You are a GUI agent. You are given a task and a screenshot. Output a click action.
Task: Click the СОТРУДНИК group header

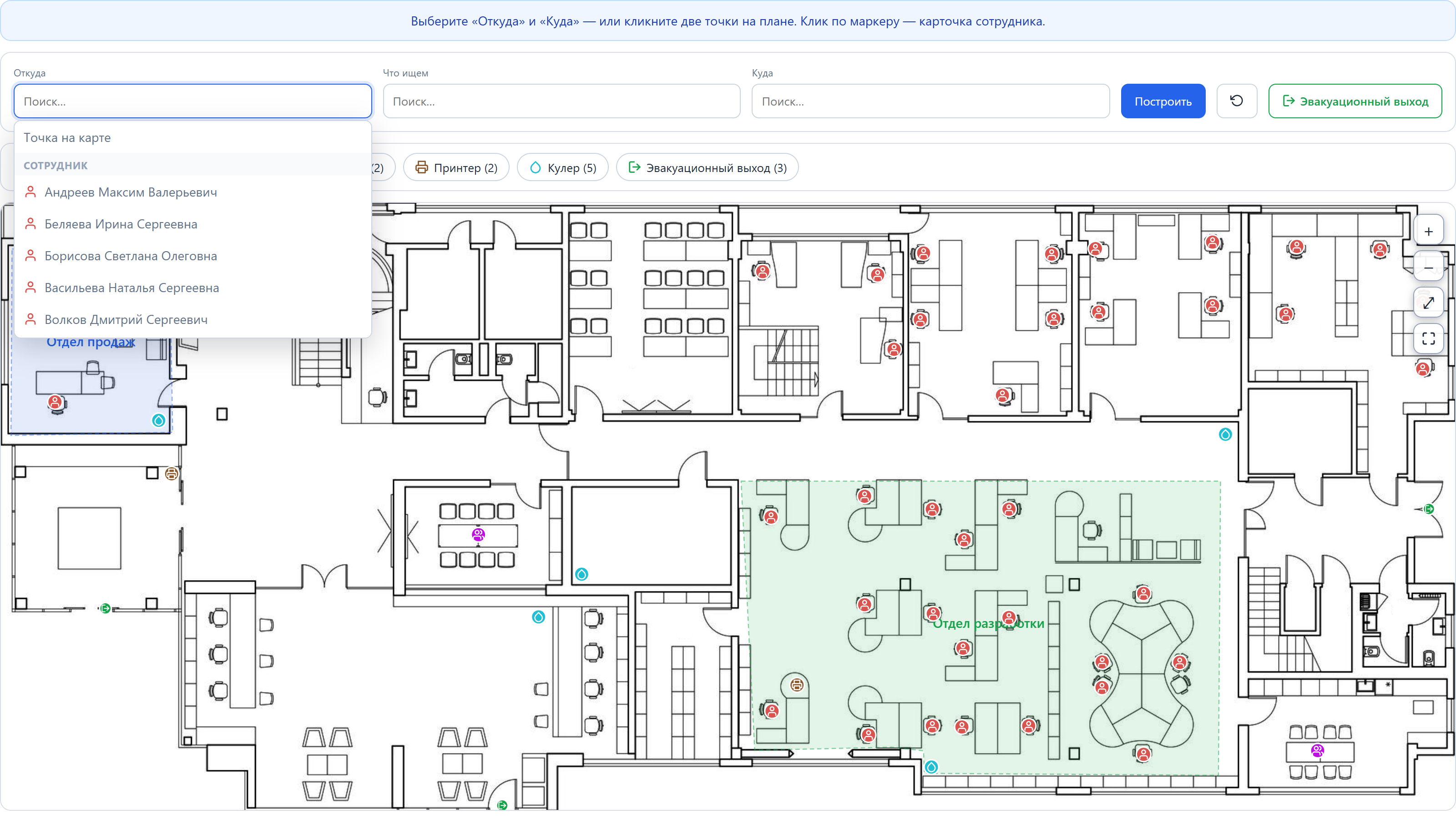click(56, 166)
